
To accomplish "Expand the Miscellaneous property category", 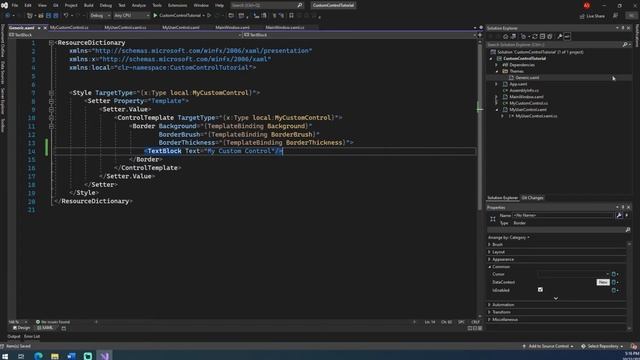I will (x=489, y=319).
